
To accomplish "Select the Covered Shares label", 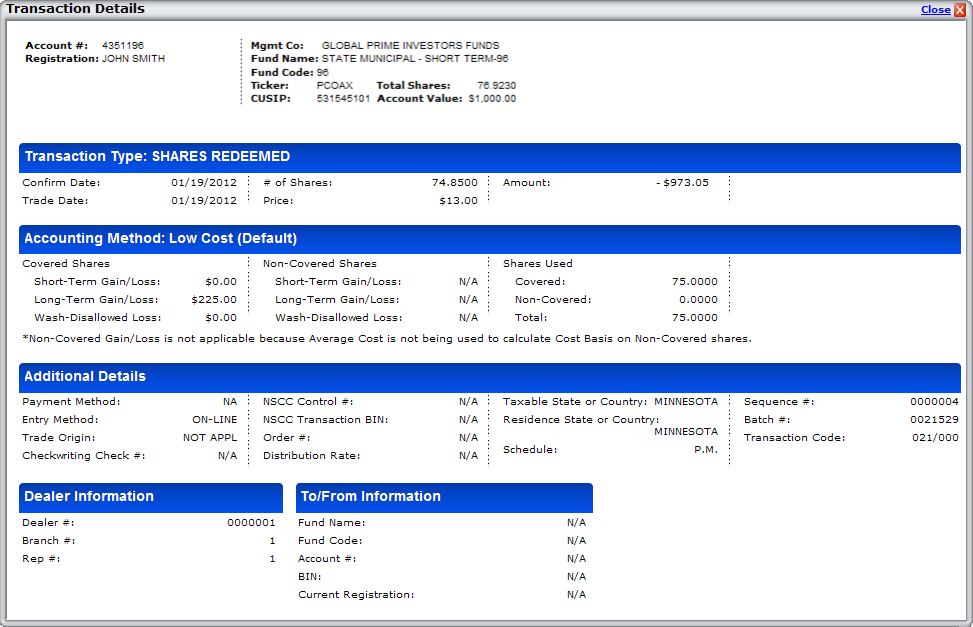I will [66, 263].
